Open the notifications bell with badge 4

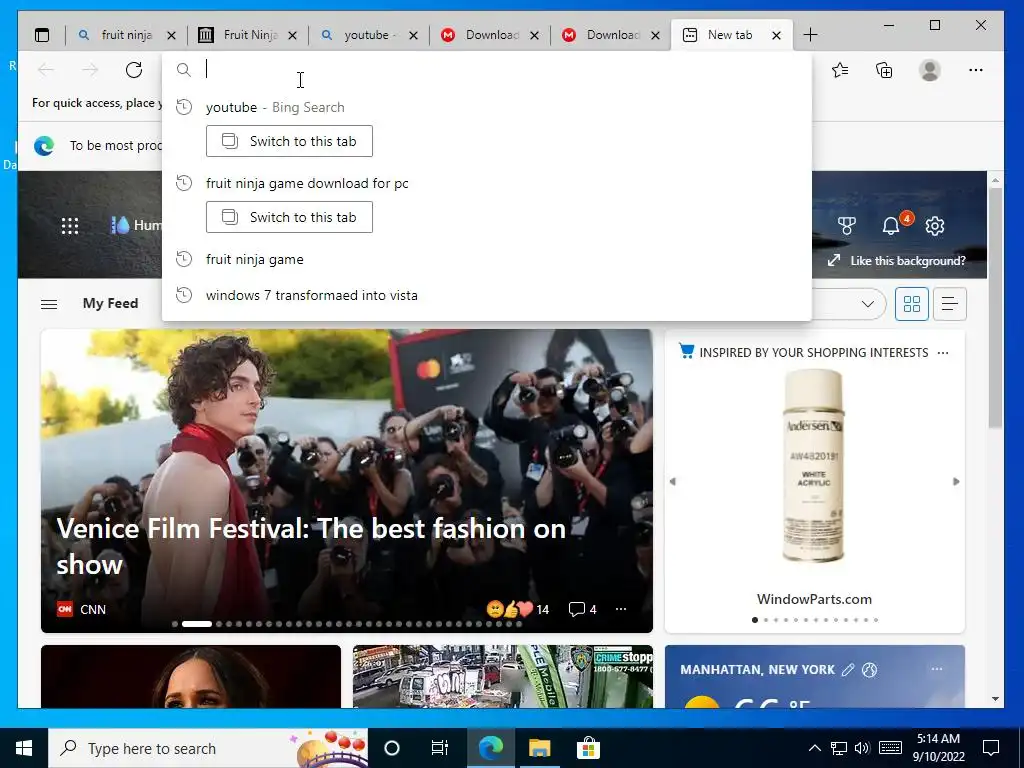[x=892, y=225]
